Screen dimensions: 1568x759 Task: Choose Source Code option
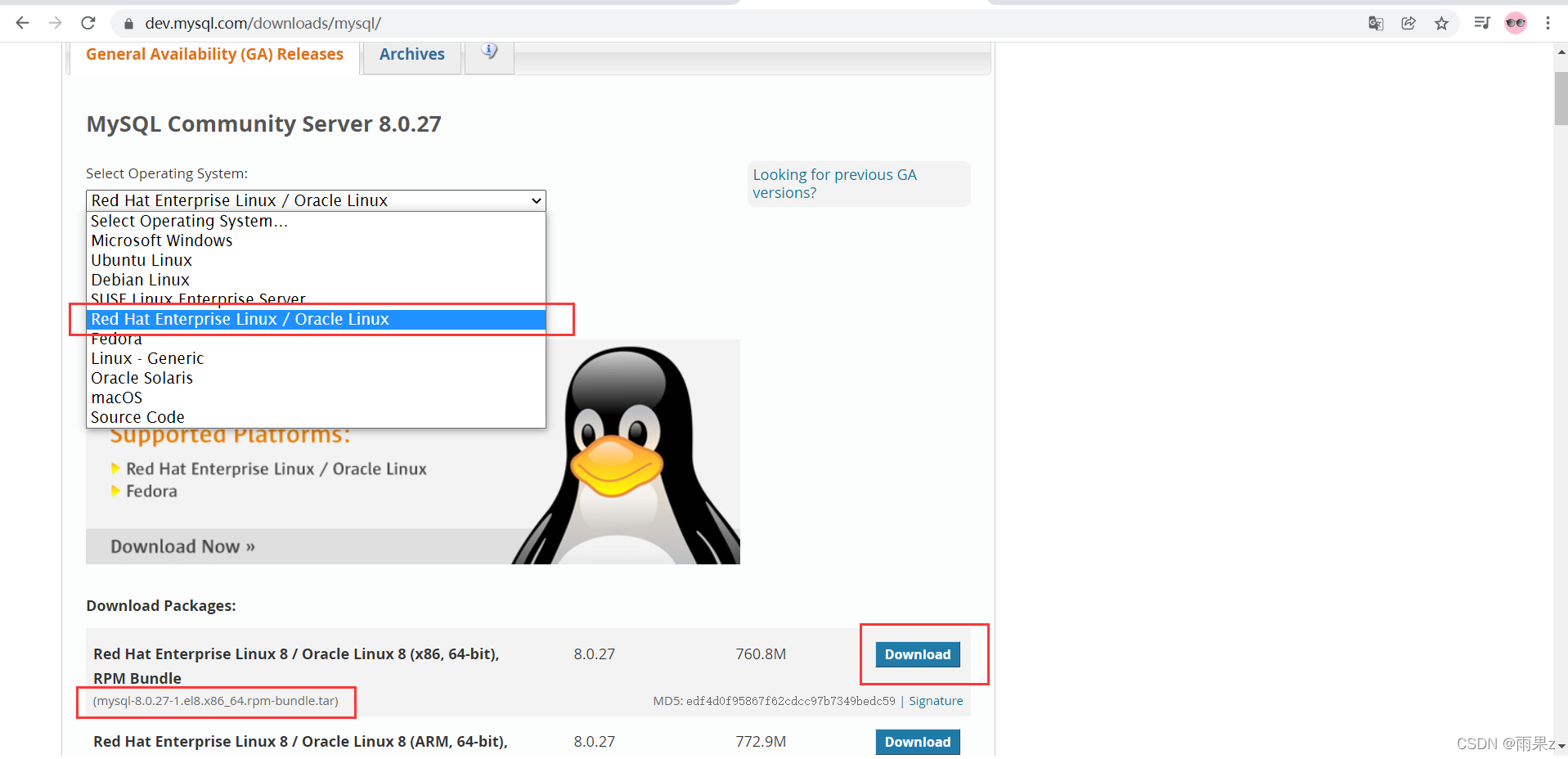[x=316, y=417]
